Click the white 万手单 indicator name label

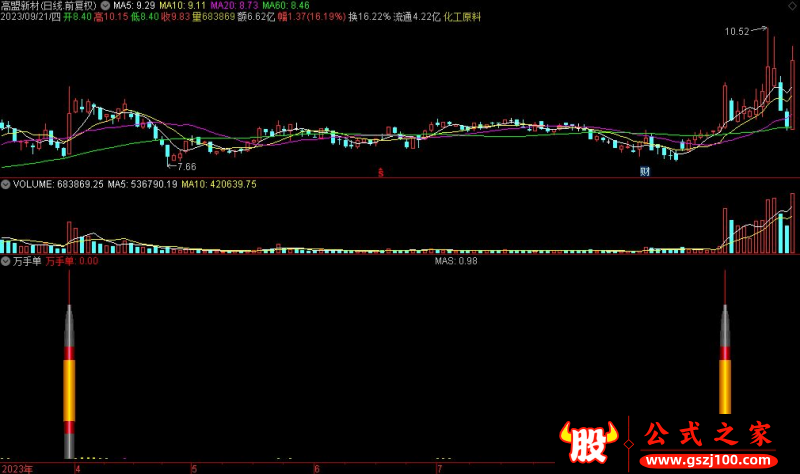click(27, 261)
